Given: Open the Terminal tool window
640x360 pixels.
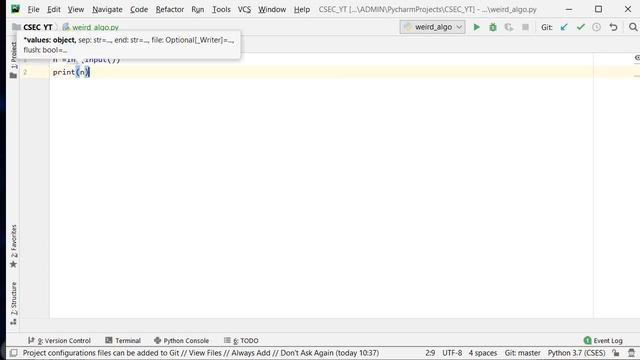Looking at the screenshot, I should (x=123, y=340).
